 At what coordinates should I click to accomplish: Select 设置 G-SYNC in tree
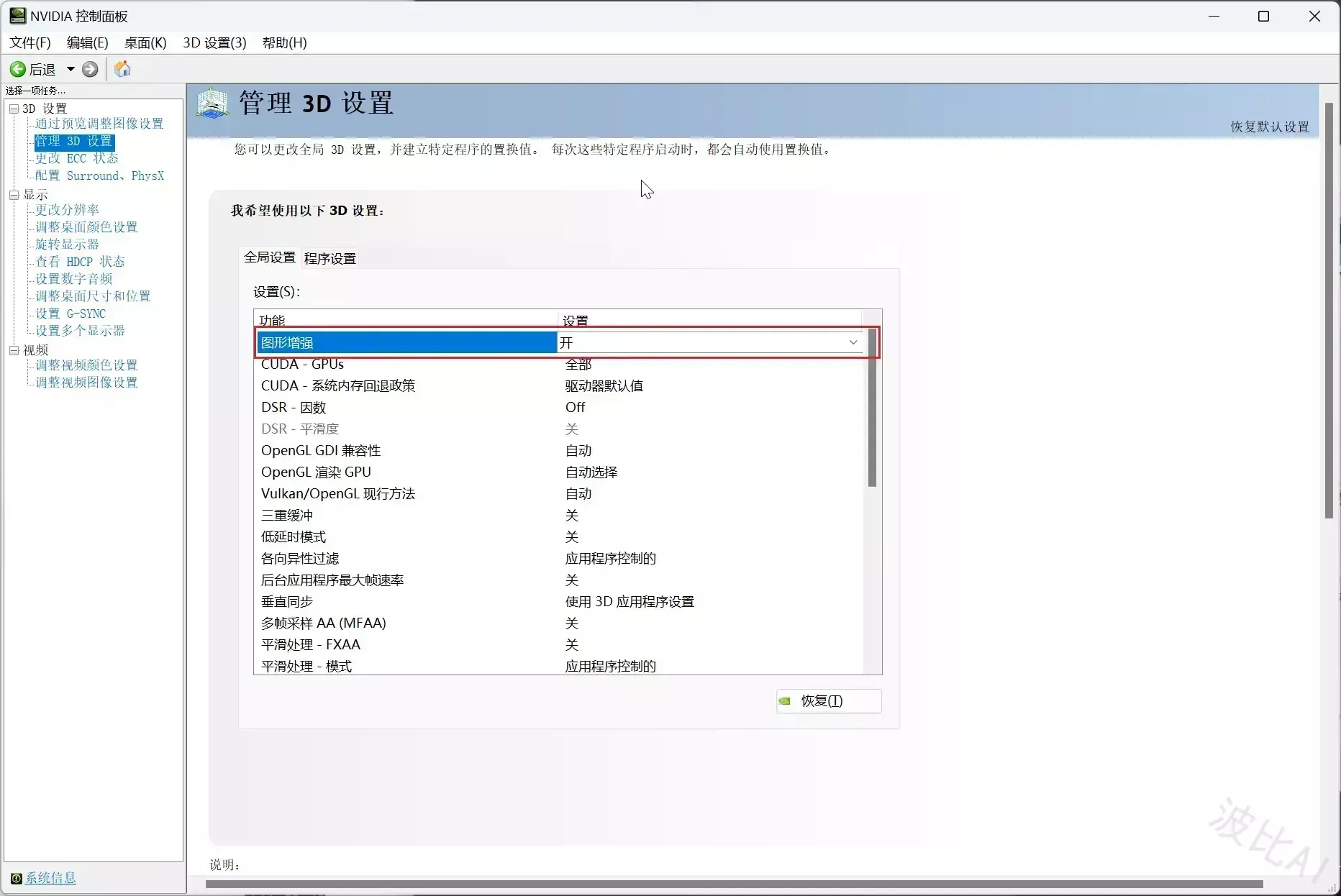[71, 314]
